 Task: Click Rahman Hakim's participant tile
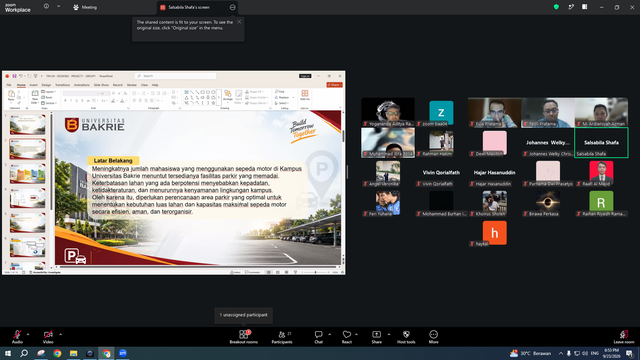coord(441,142)
